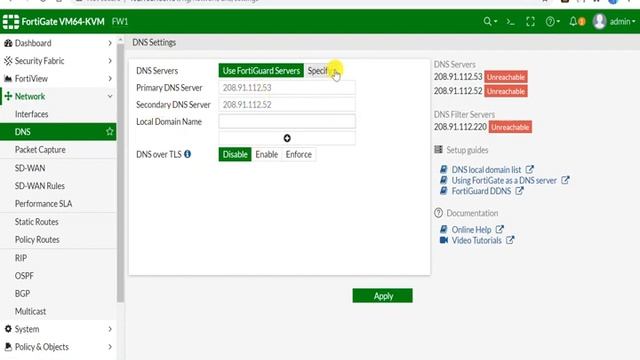Open the admin user dropdown

click(622, 22)
